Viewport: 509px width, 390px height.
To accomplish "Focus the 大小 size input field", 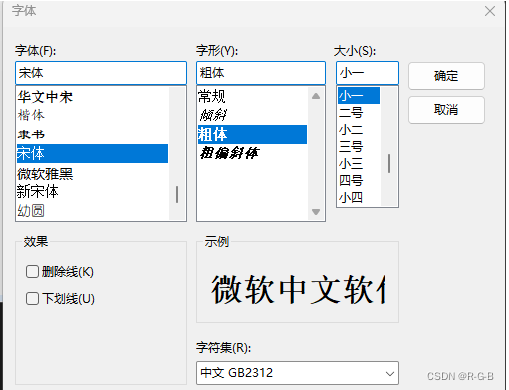I will (x=367, y=73).
